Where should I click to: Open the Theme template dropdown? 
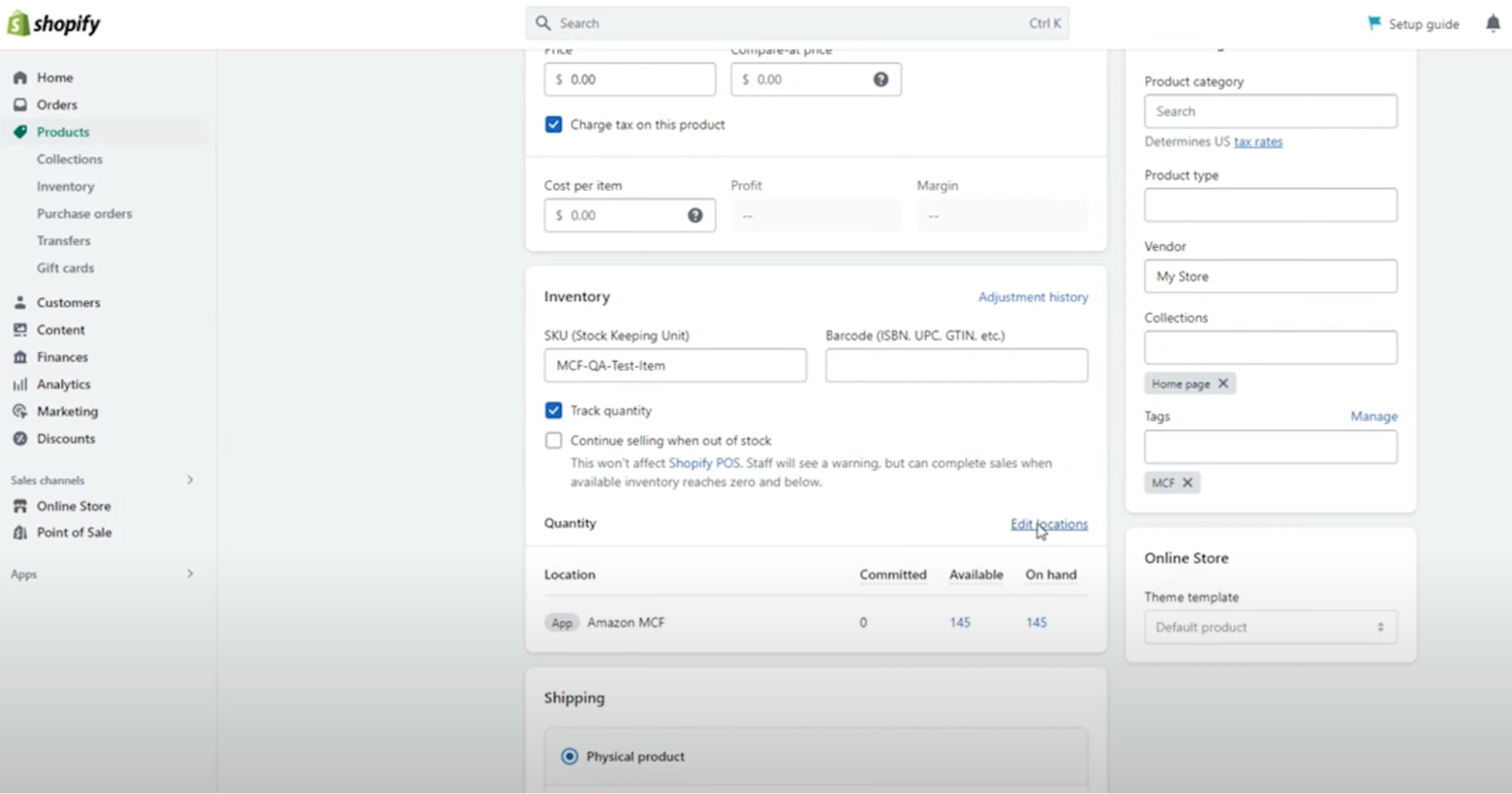(x=1270, y=627)
